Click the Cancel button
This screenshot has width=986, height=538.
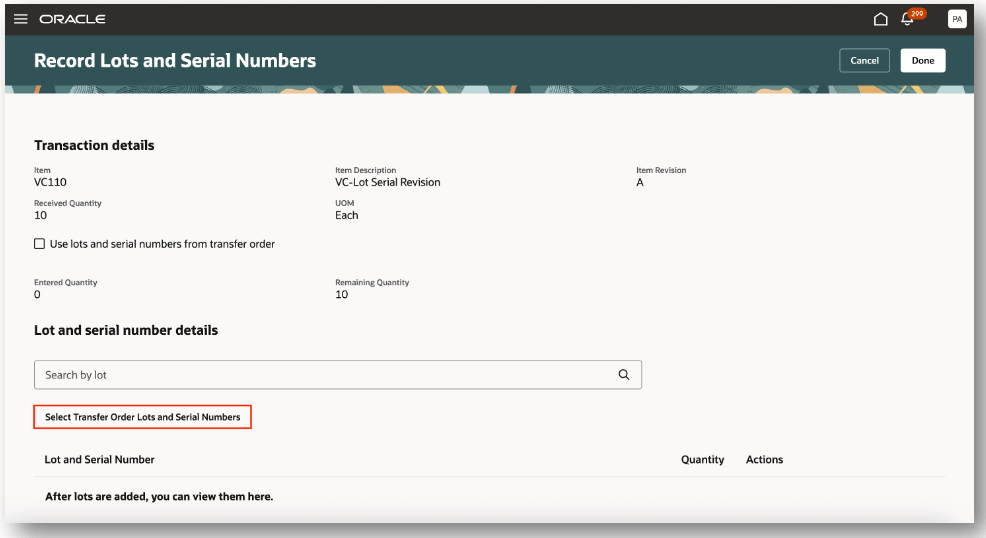click(864, 60)
